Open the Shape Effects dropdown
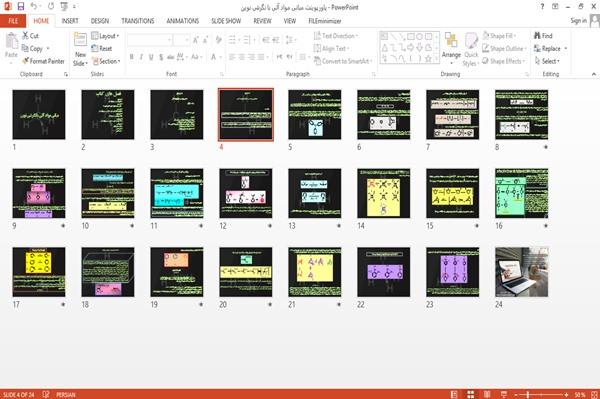 (x=504, y=61)
